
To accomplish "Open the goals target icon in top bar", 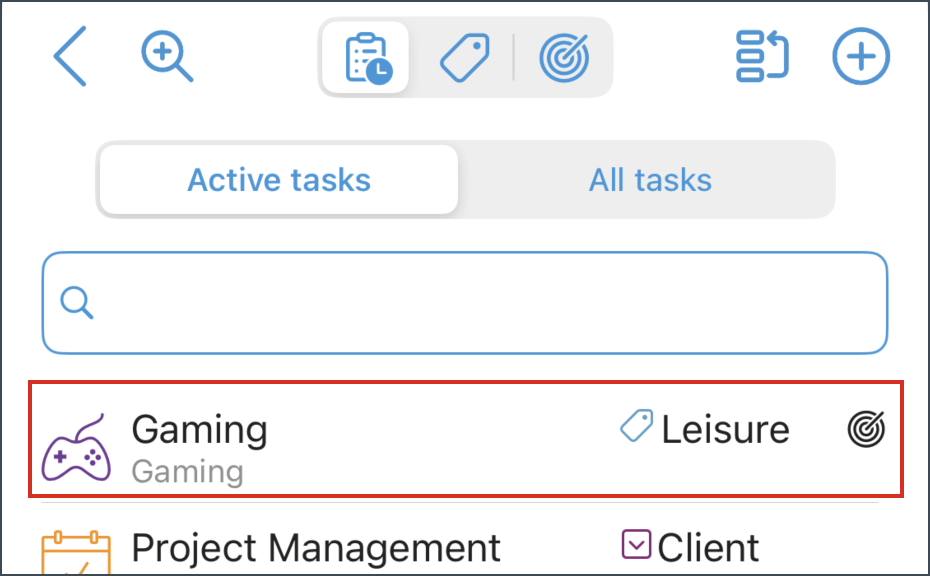I will click(x=563, y=57).
